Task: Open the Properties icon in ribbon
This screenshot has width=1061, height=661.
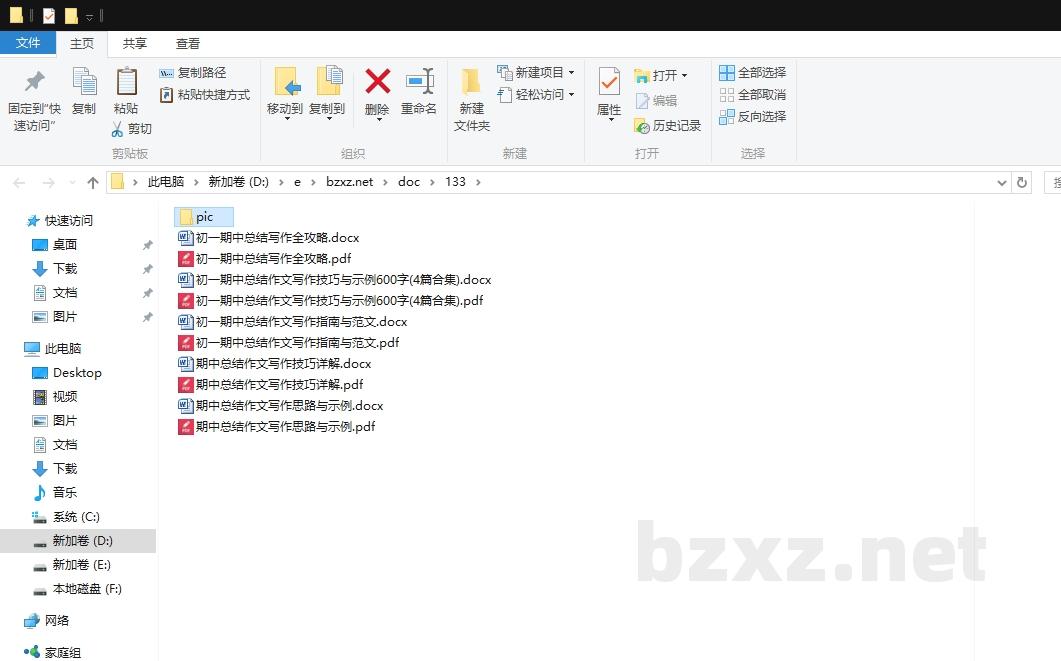Action: [609, 82]
